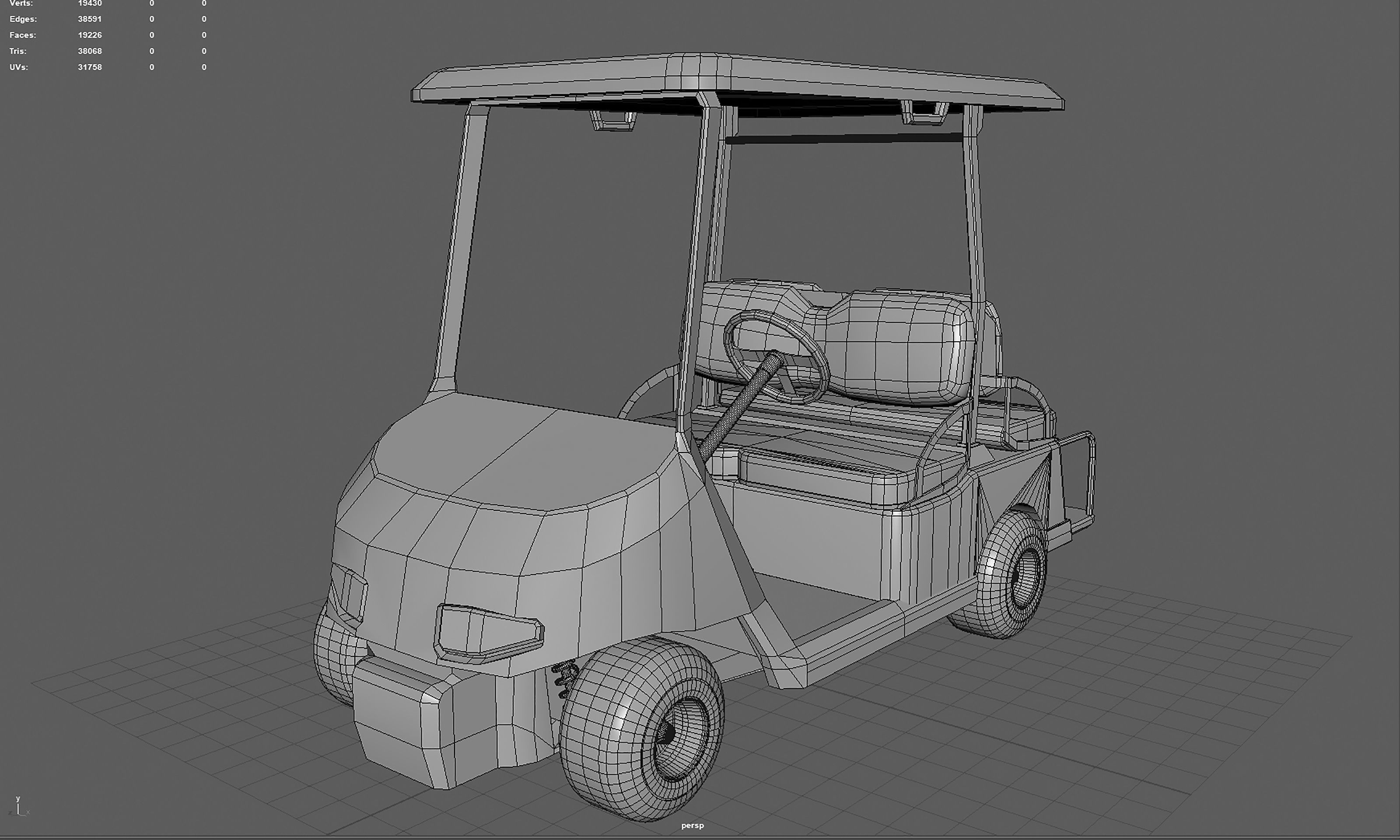Screen dimensions: 1400x840
Task: Click the Edges count value 38591
Action: coord(90,19)
